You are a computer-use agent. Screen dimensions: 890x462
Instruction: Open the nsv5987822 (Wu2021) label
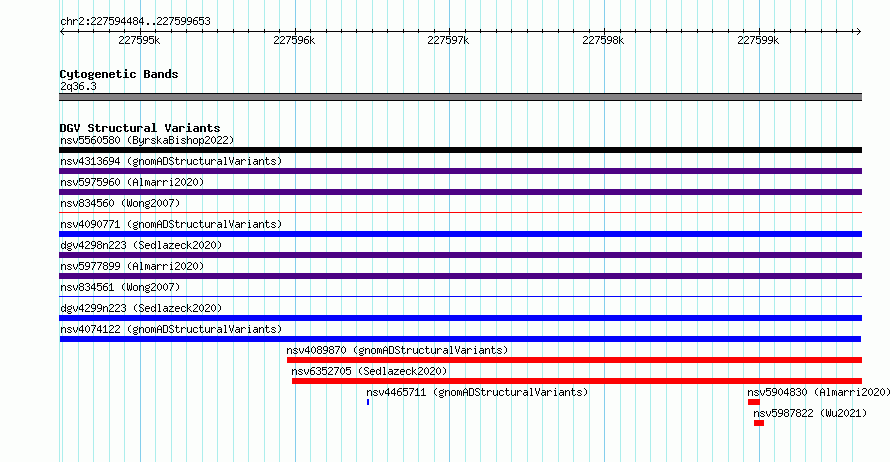click(x=810, y=413)
